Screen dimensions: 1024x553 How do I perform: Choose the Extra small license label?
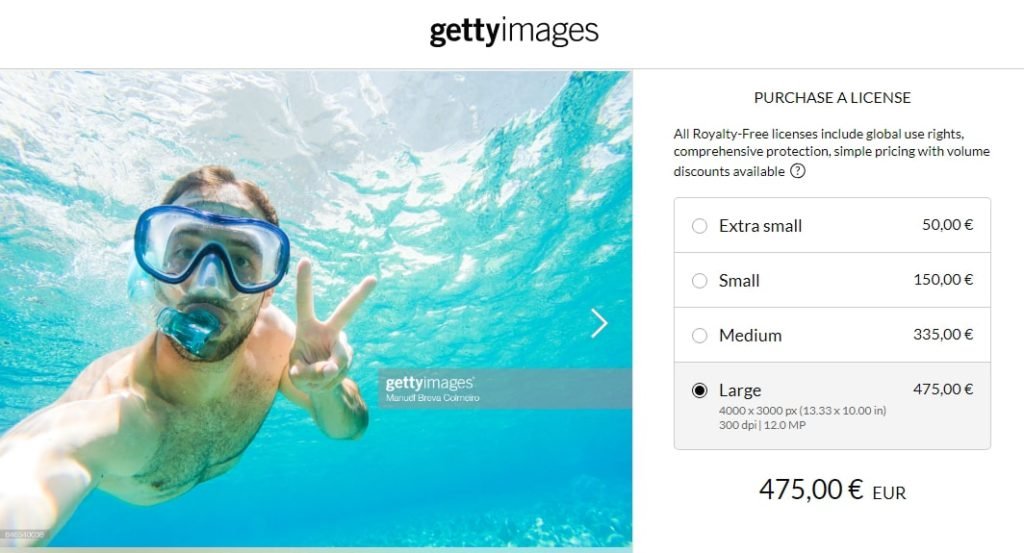coord(760,226)
